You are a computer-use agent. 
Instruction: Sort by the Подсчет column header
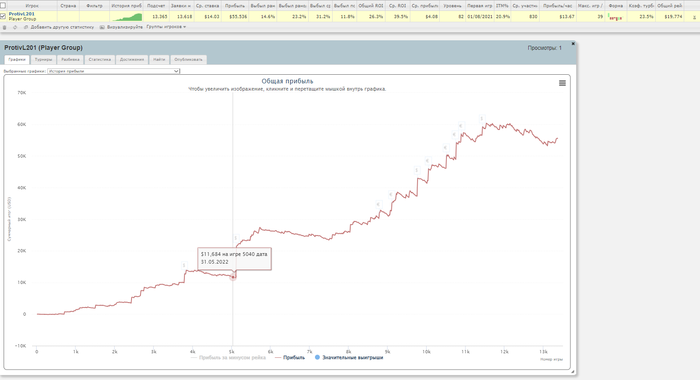coord(156,6)
